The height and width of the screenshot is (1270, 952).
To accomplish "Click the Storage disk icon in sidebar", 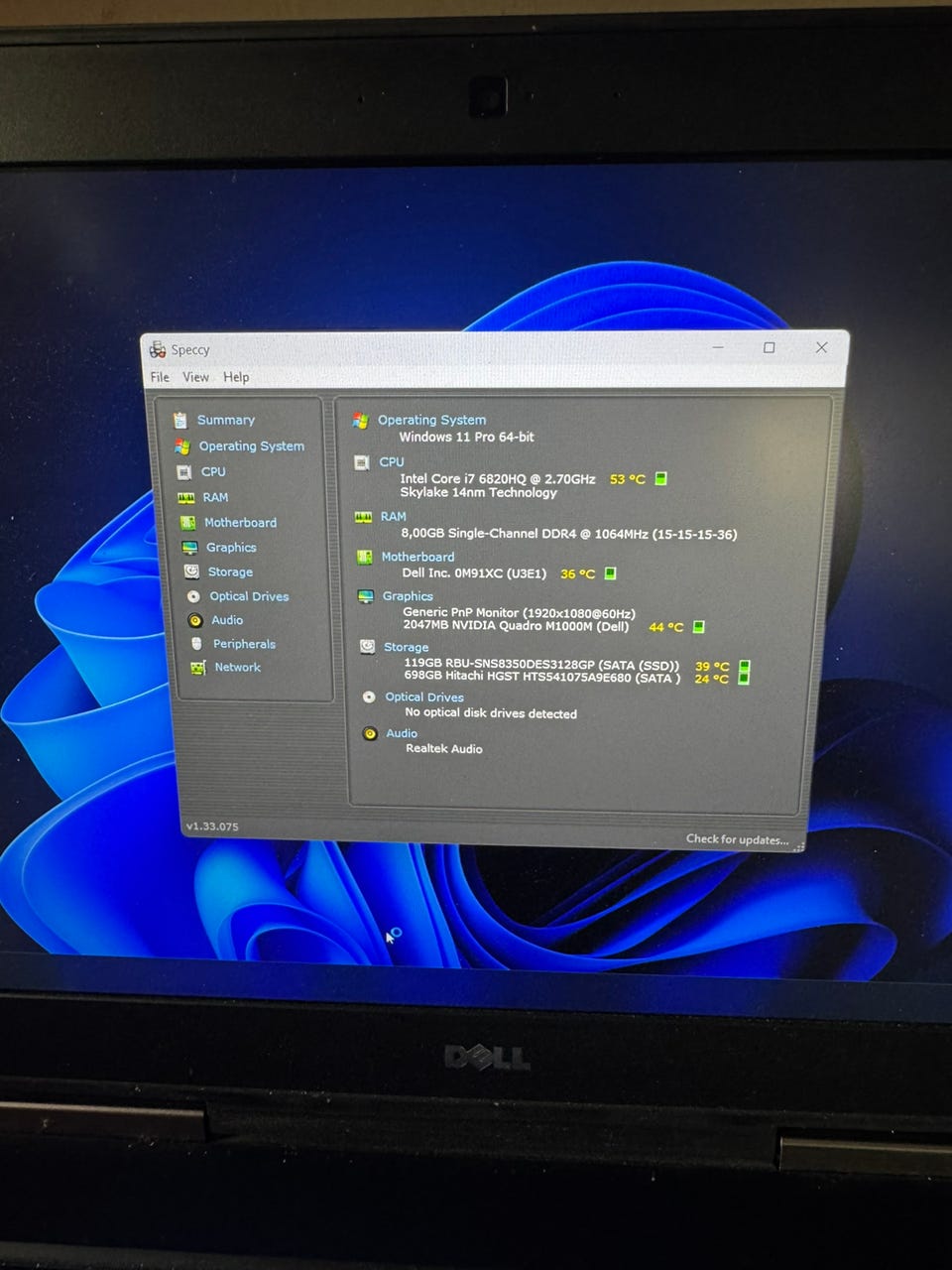I will pos(191,571).
